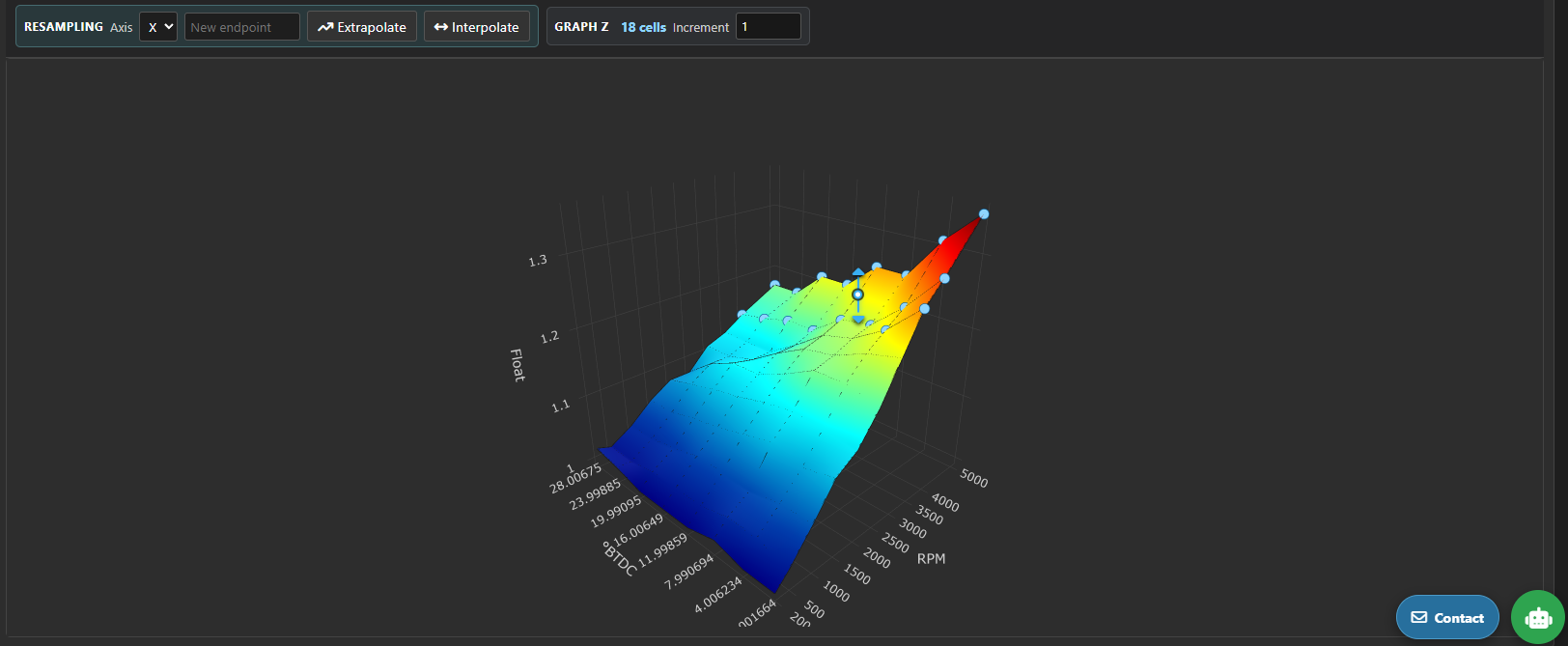Click the 4000 RPM tick label

coord(945,503)
